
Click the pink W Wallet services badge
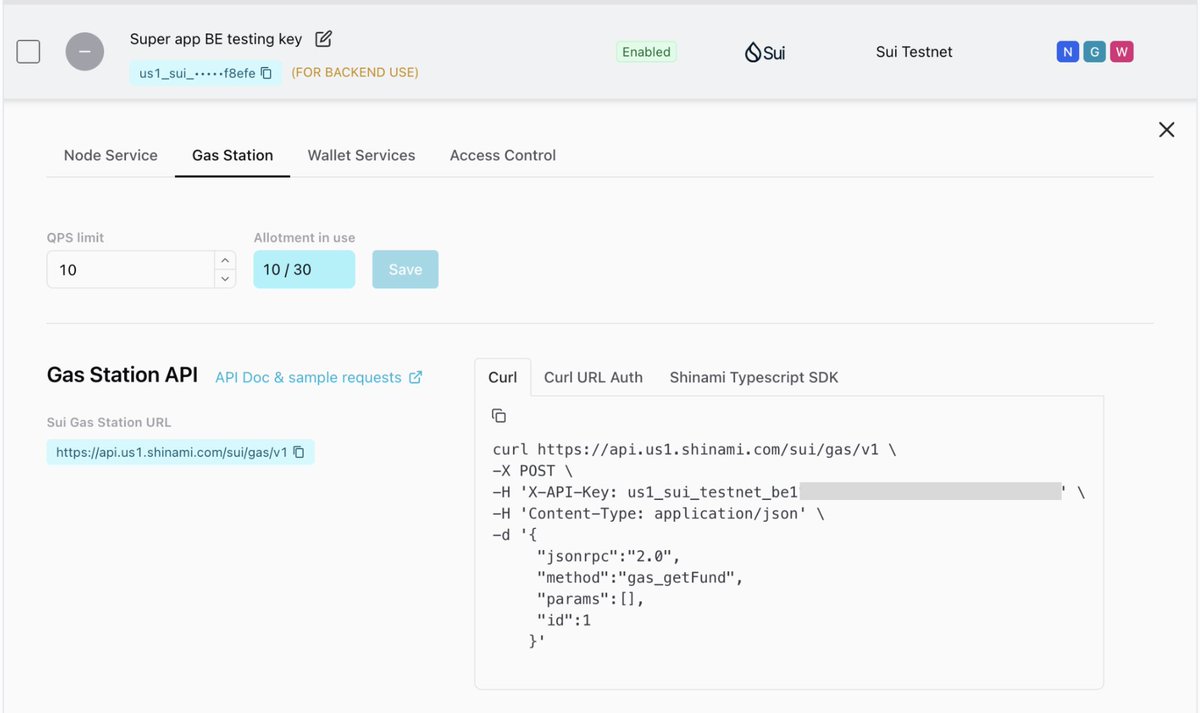pyautogui.click(x=1121, y=52)
